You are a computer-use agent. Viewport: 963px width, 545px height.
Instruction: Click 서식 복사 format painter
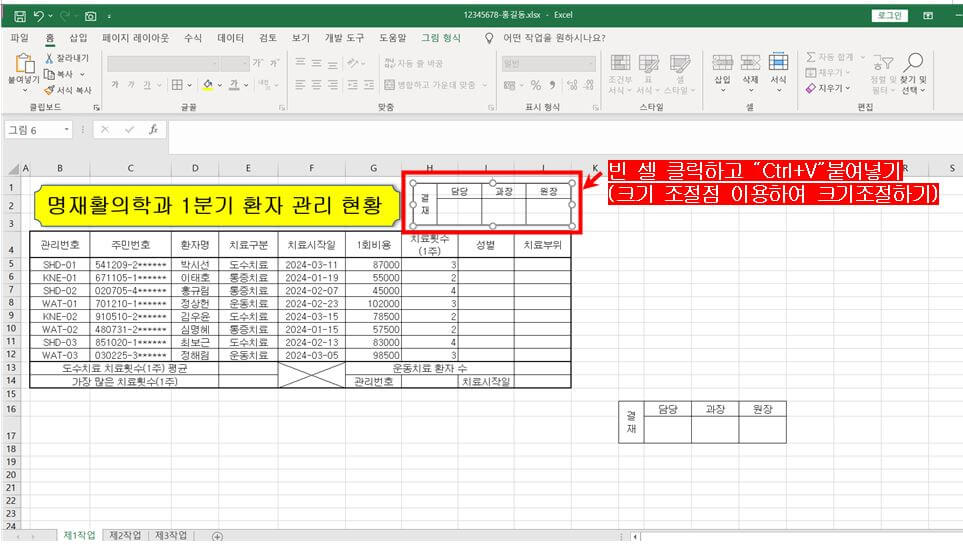click(x=68, y=90)
